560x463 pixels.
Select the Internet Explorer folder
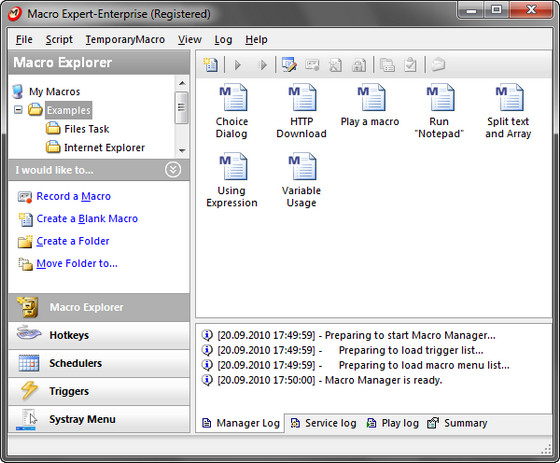(x=104, y=148)
